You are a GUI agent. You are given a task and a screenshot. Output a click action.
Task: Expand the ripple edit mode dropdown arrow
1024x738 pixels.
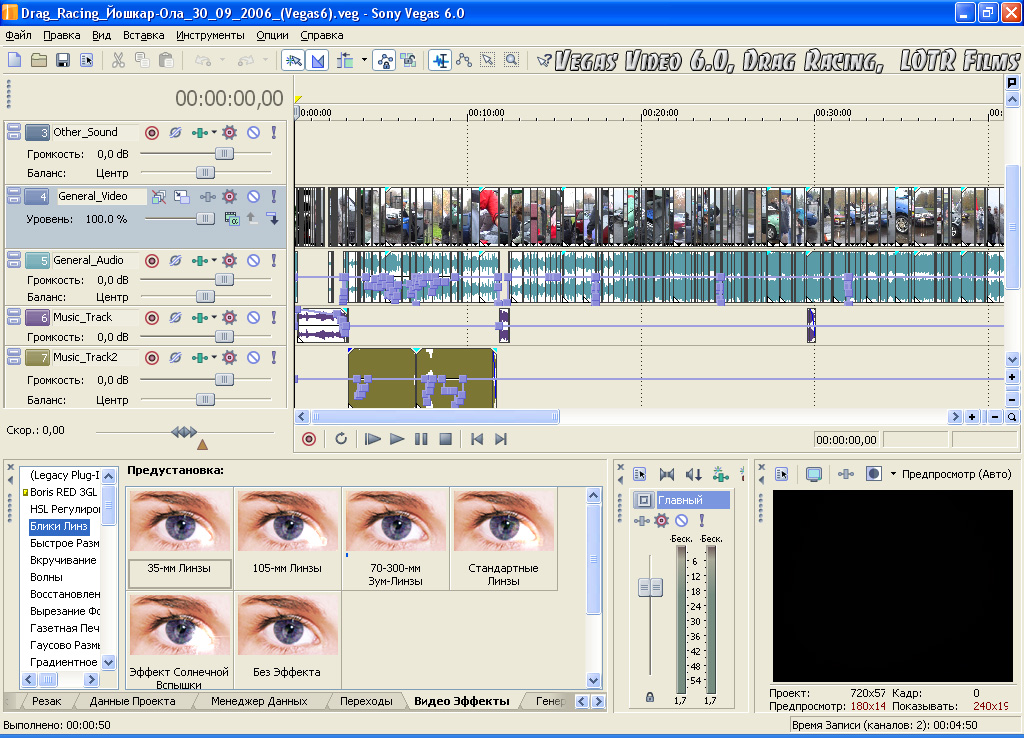click(364, 61)
